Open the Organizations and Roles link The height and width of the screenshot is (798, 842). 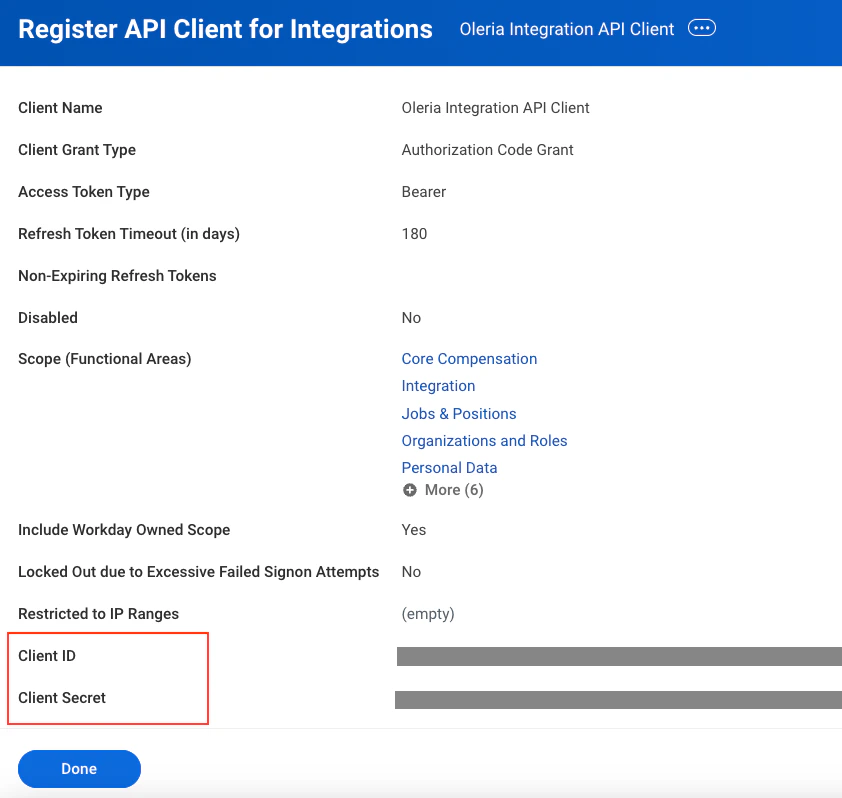pos(484,440)
